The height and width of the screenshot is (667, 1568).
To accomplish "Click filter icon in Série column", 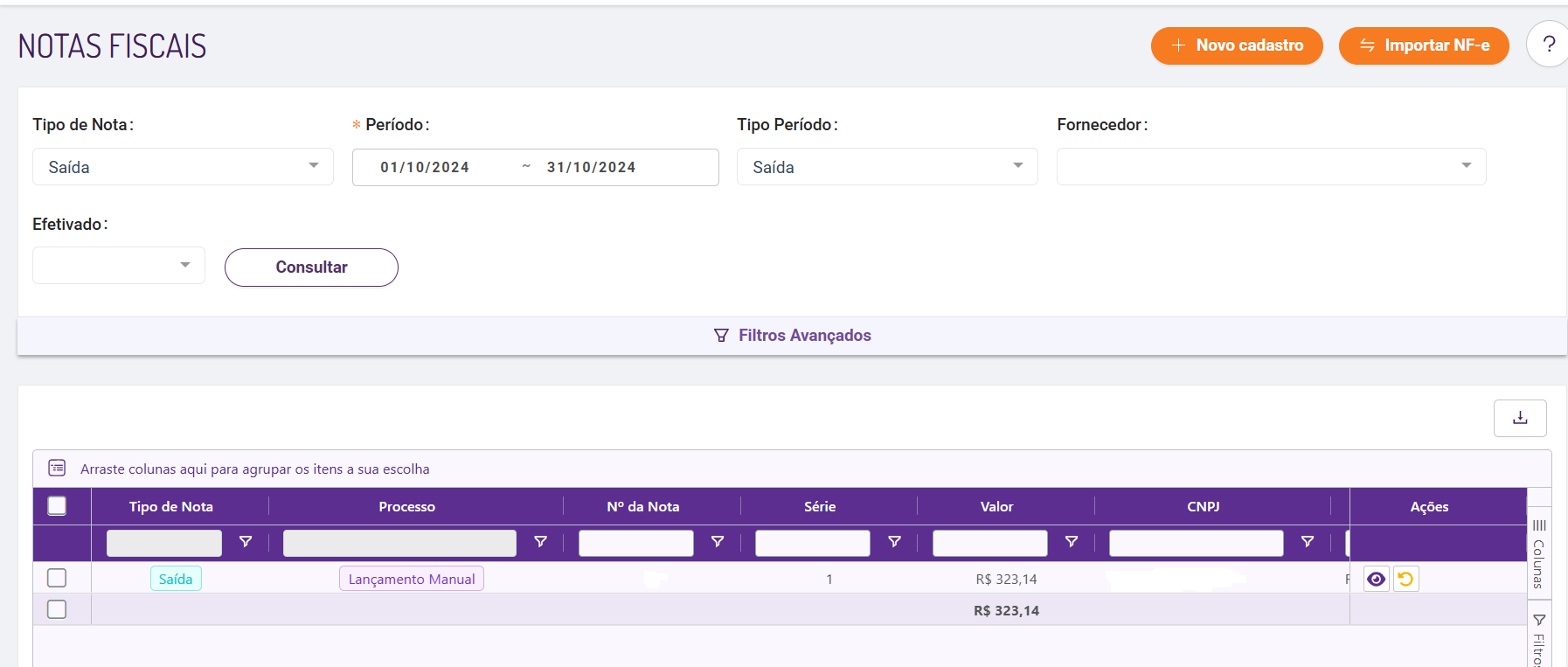I will pyautogui.click(x=894, y=542).
